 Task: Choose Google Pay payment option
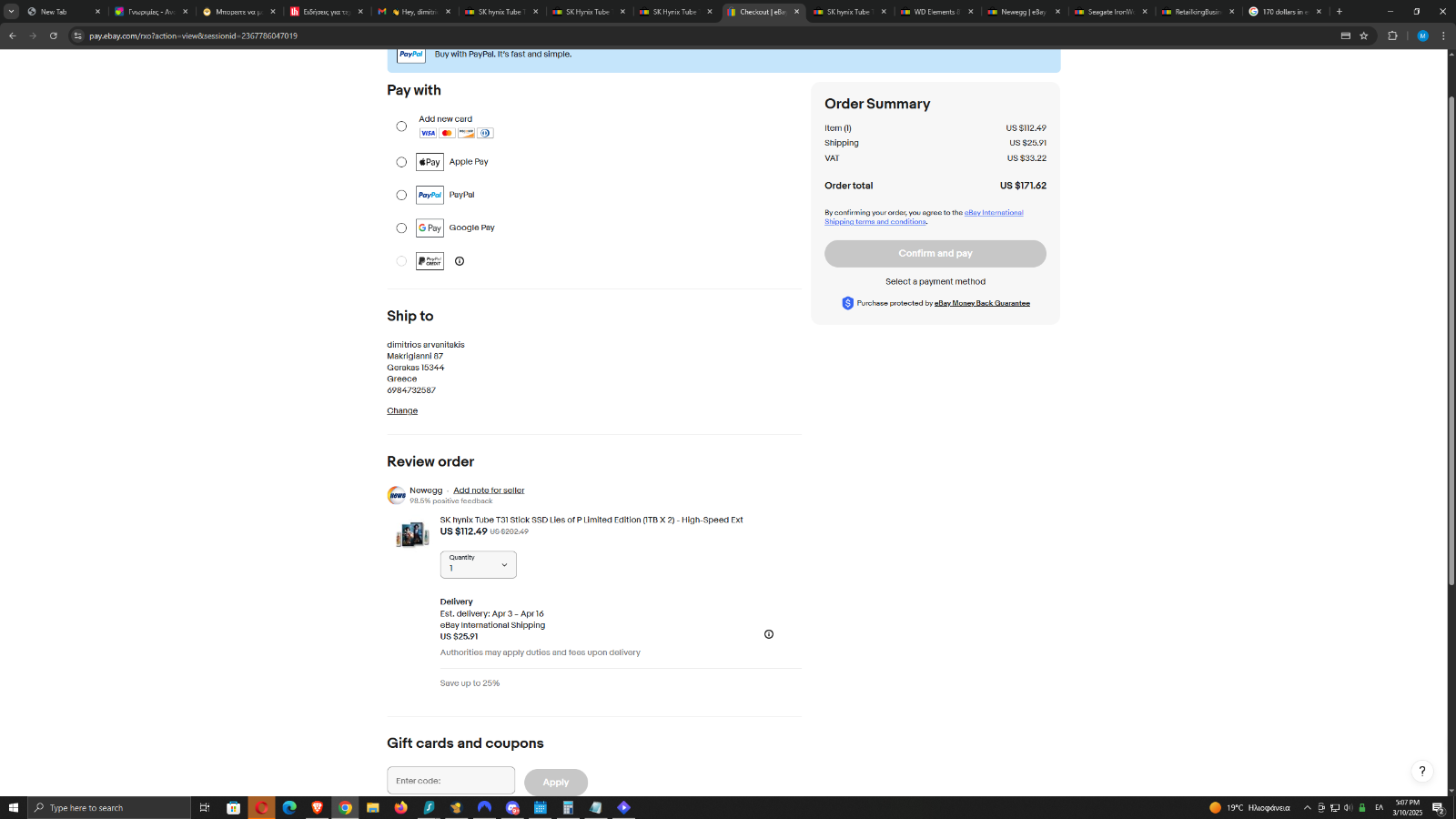[x=401, y=228]
